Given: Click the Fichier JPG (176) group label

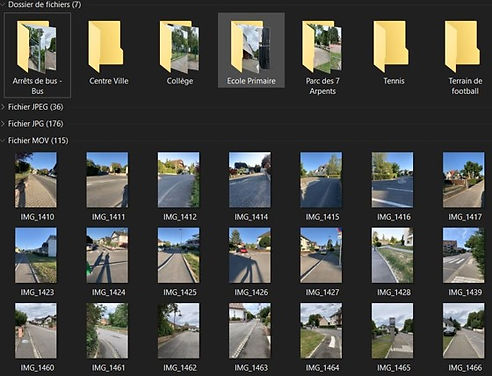Looking at the screenshot, I should pyautogui.click(x=36, y=124).
